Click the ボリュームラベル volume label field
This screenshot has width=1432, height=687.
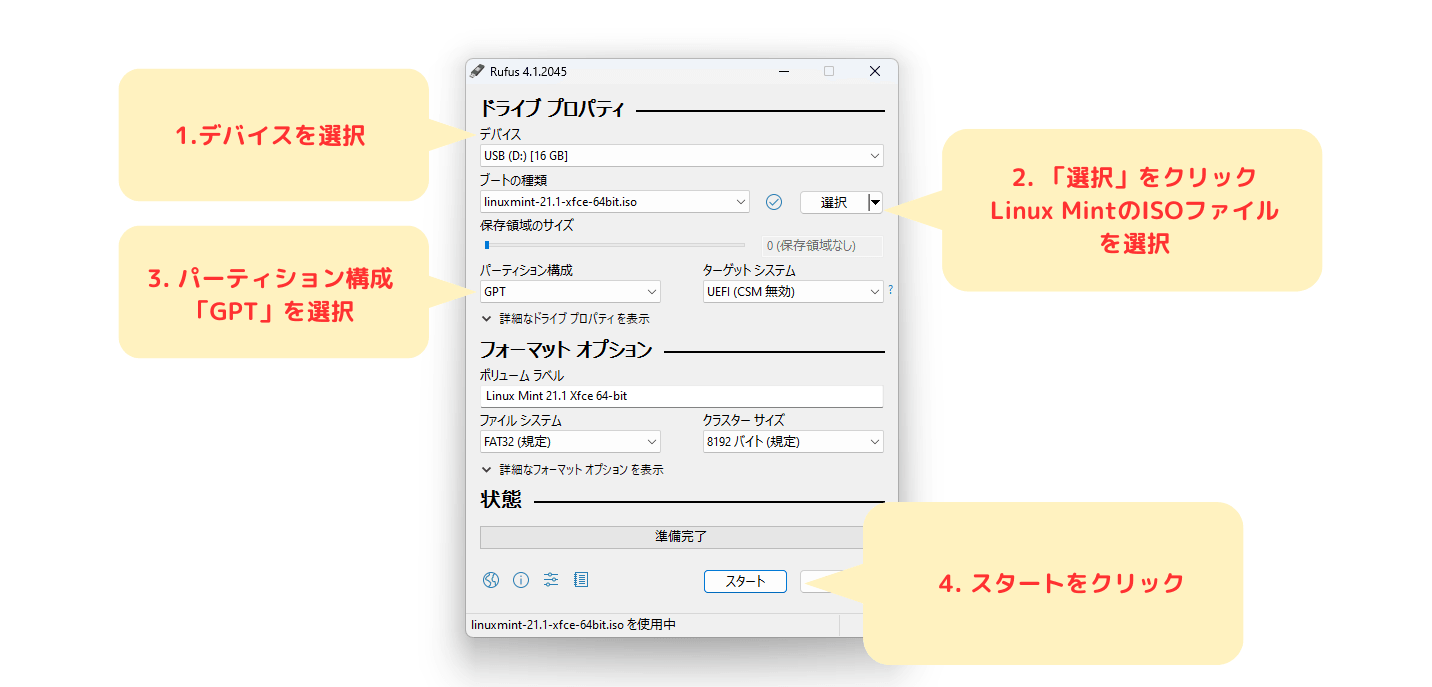(680, 396)
